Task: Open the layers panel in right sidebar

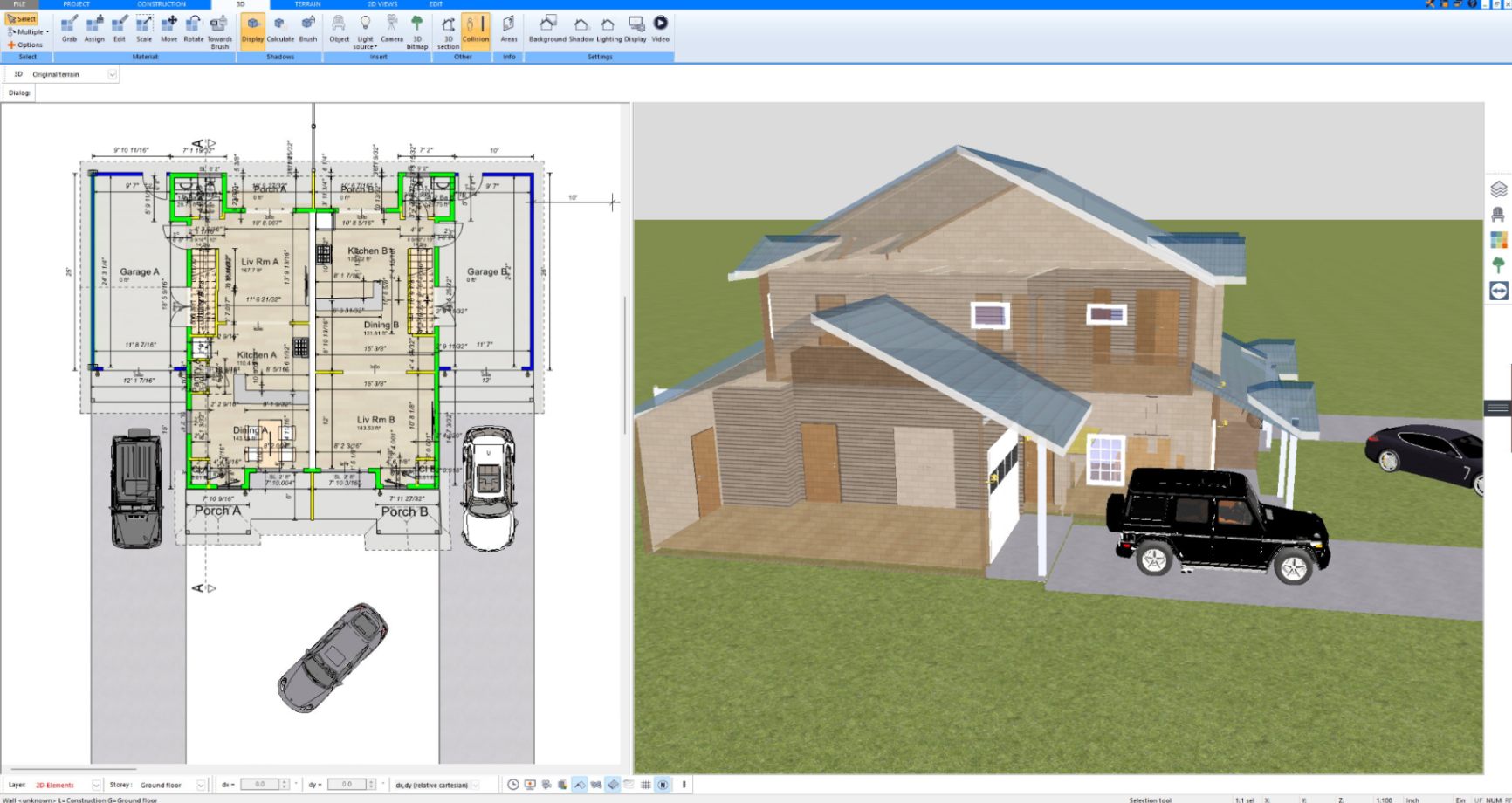Action: tap(1499, 189)
